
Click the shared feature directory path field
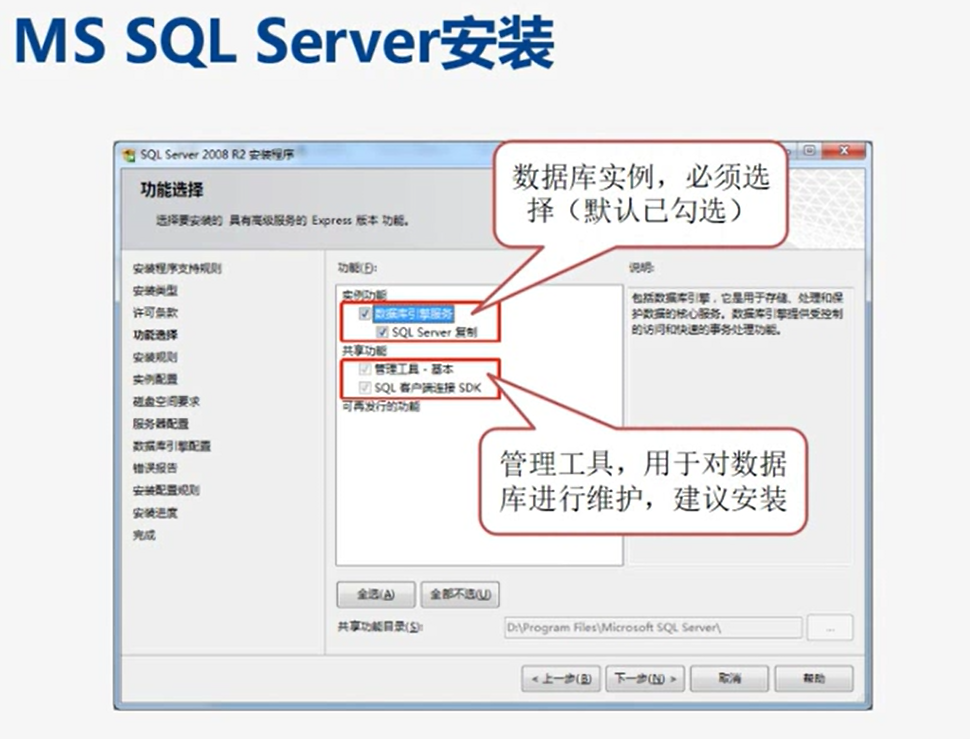click(652, 628)
